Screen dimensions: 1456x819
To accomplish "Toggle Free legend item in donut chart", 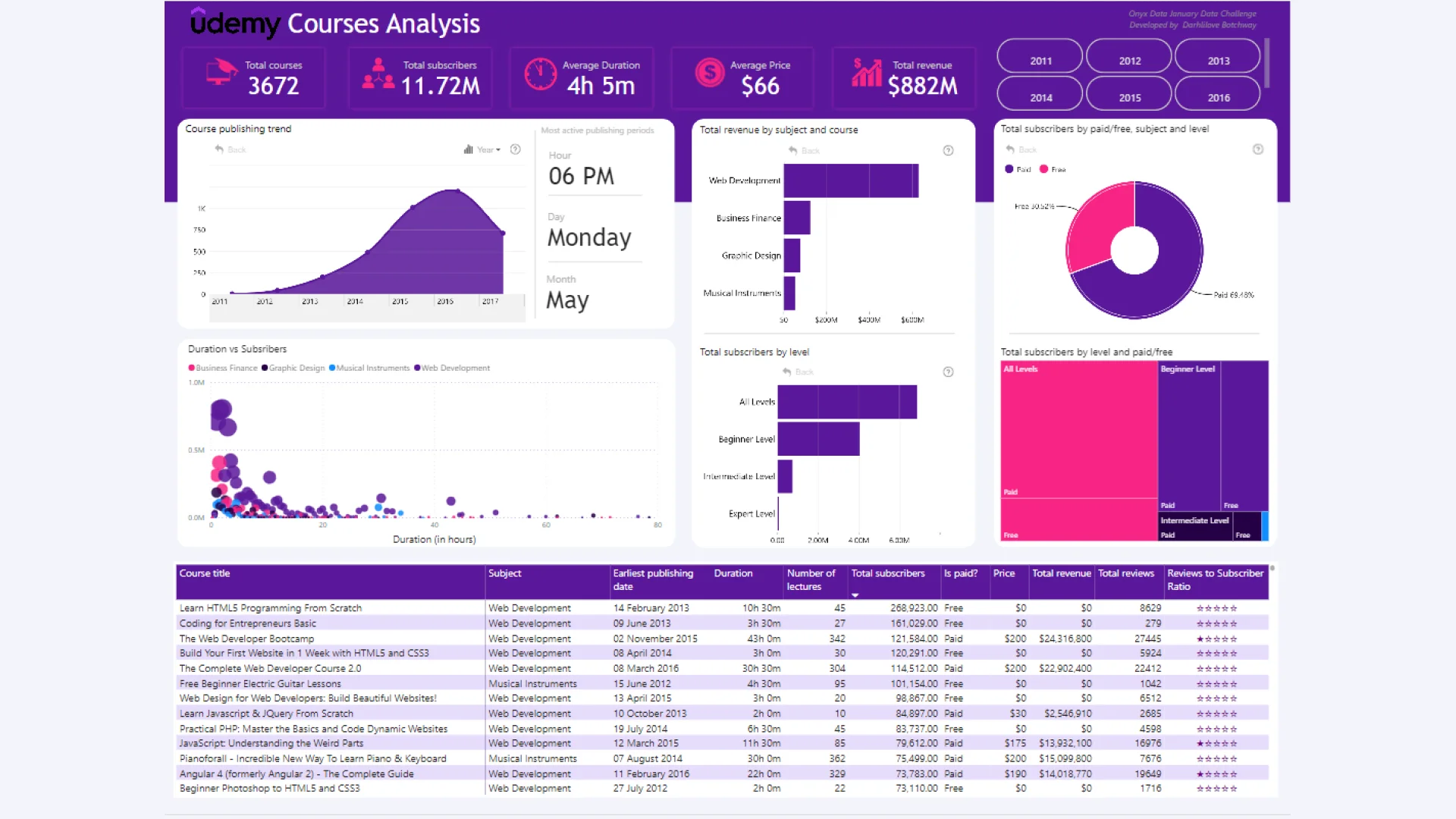I will pos(1053,169).
